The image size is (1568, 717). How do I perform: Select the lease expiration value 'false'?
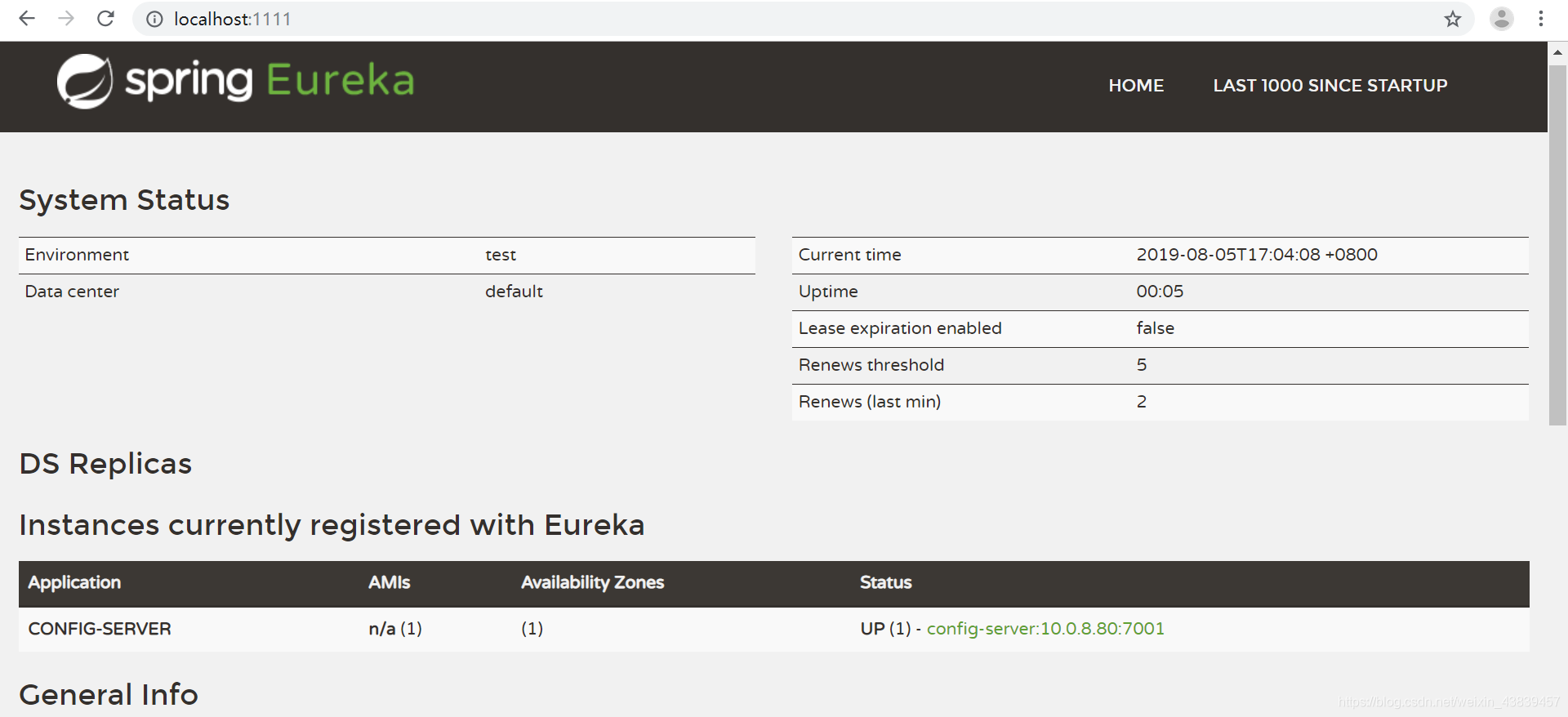(1155, 328)
